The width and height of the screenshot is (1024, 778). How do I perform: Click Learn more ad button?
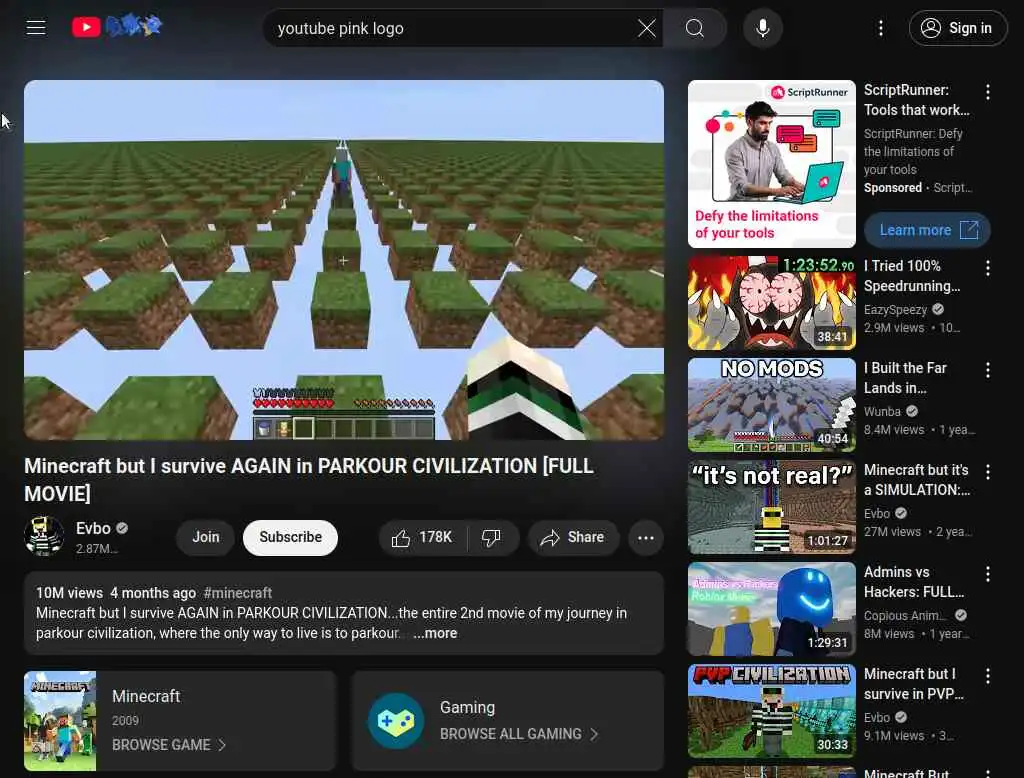[x=927, y=230]
